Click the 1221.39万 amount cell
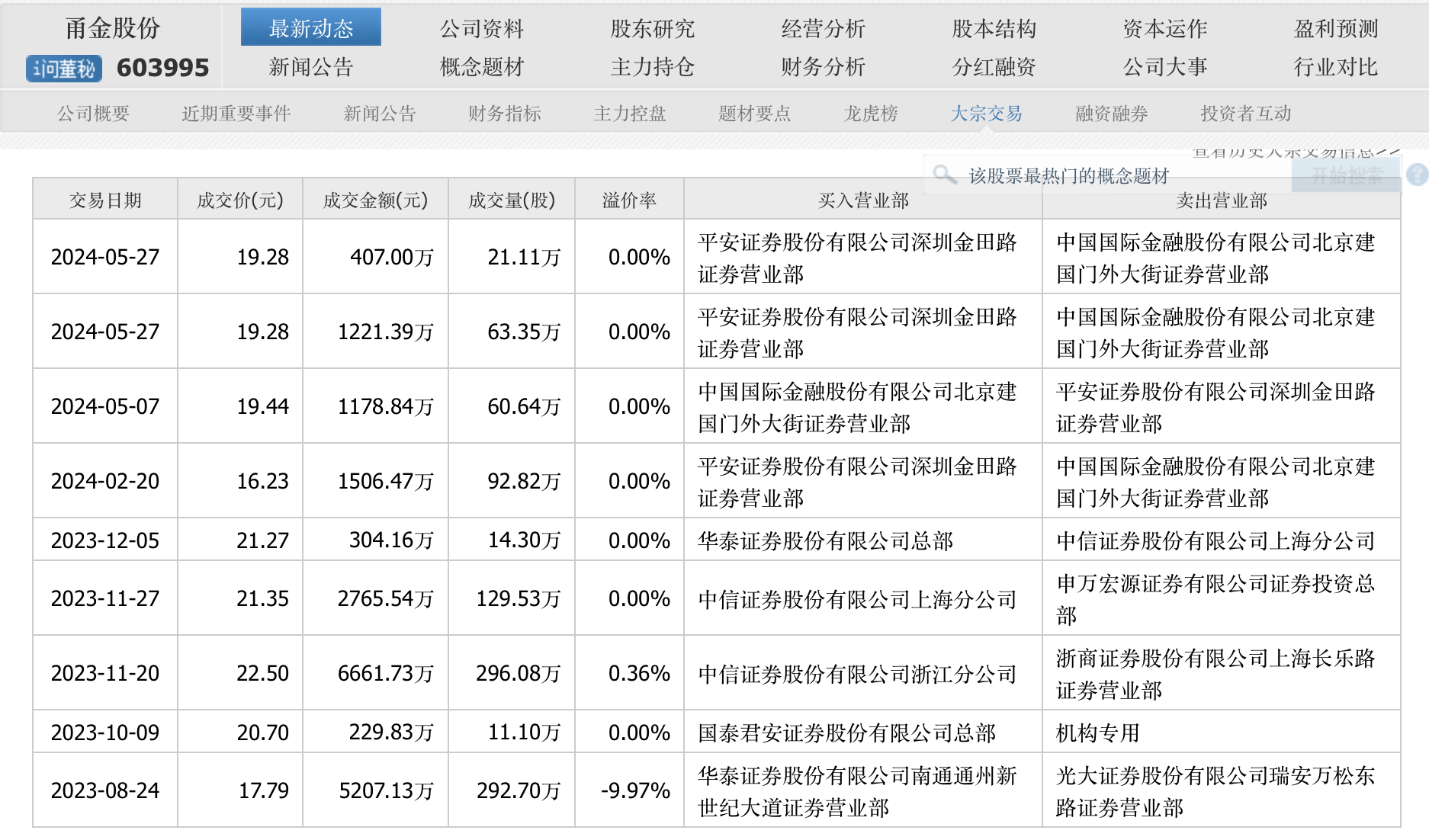1429x840 pixels. pyautogui.click(x=375, y=332)
